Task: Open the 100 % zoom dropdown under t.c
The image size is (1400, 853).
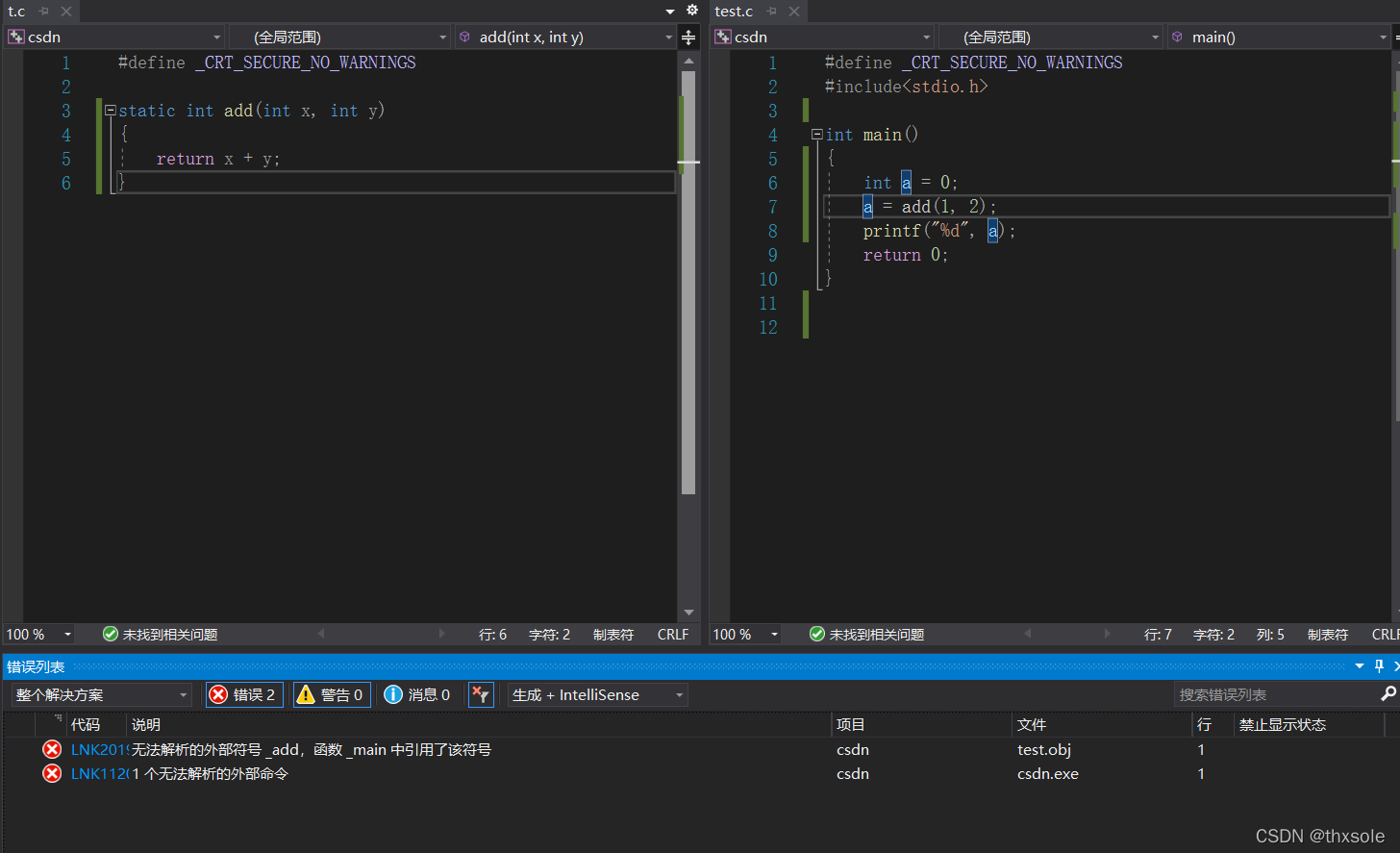Action: [x=38, y=635]
